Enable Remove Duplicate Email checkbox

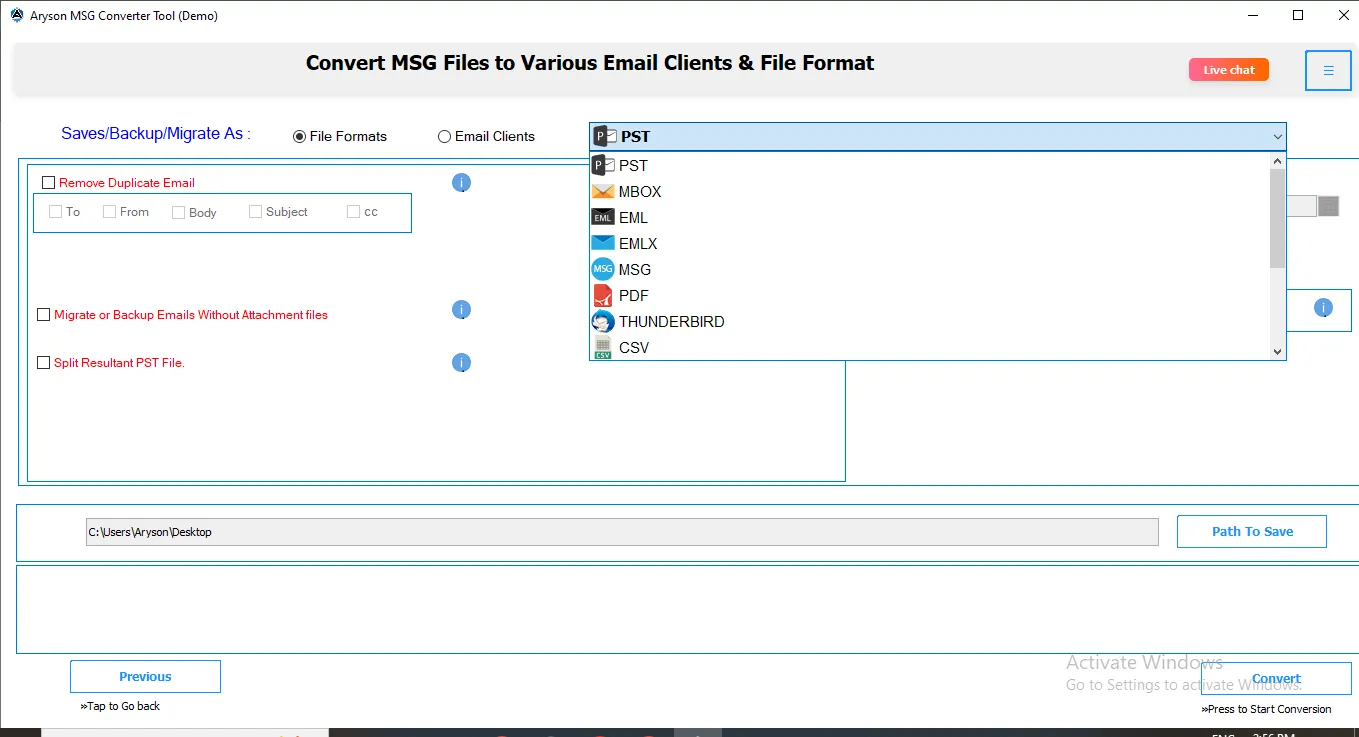point(48,182)
